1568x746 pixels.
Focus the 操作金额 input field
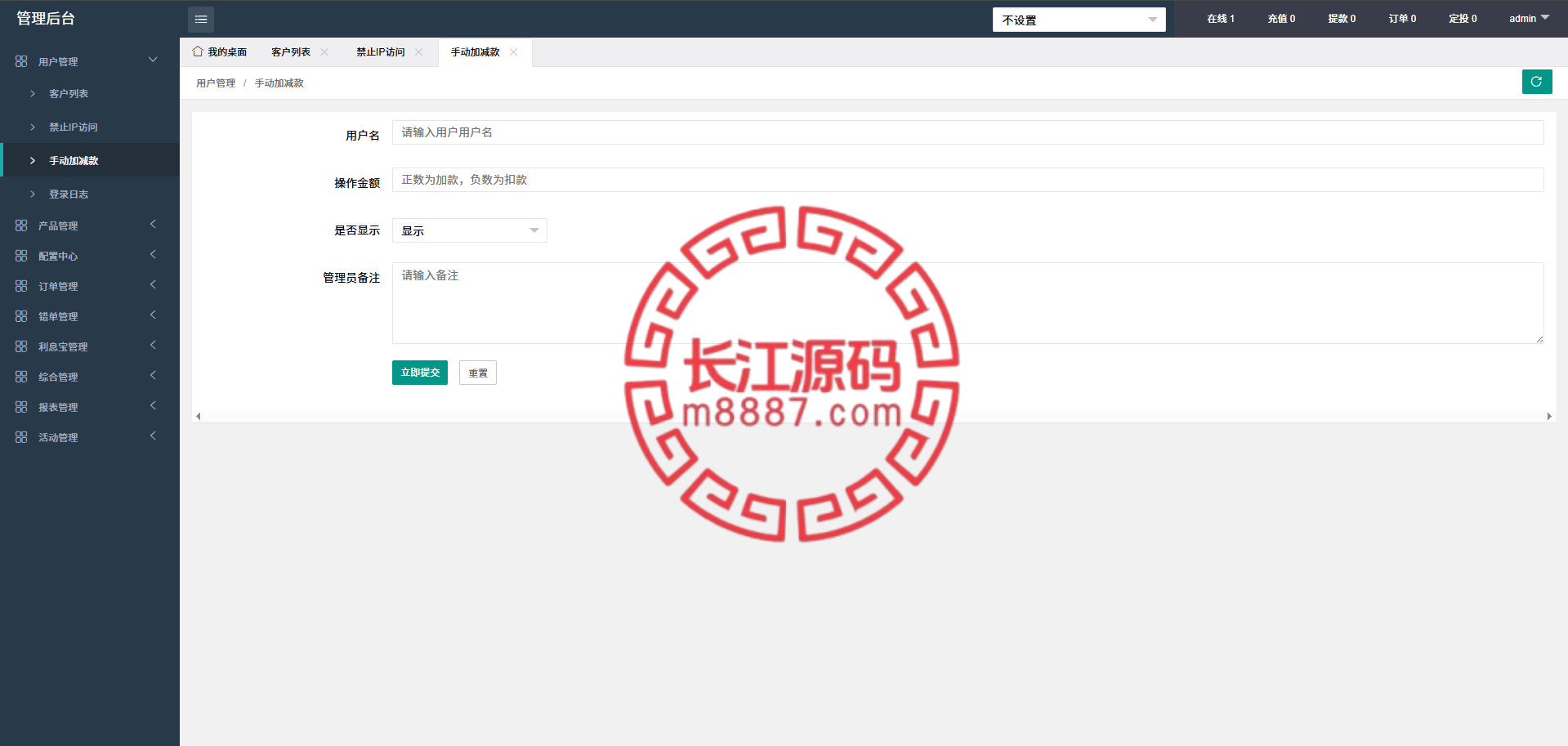968,180
